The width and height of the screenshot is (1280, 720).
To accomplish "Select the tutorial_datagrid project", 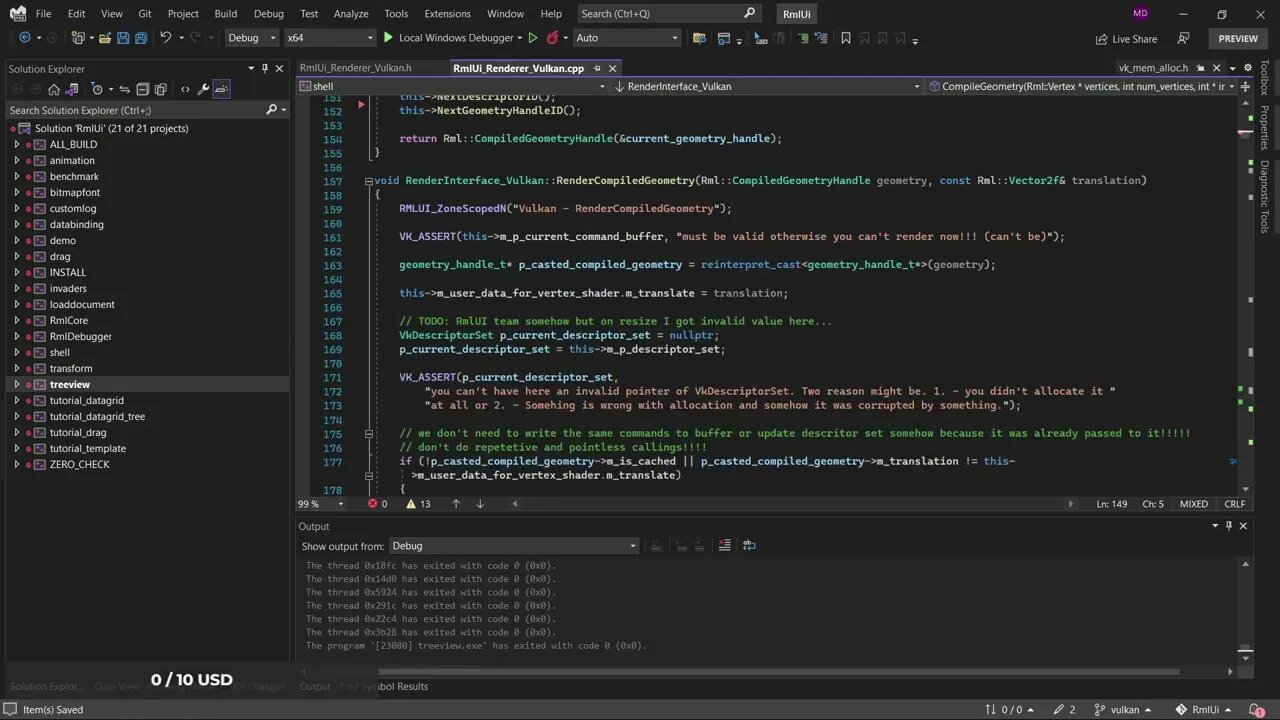I will click(87, 401).
